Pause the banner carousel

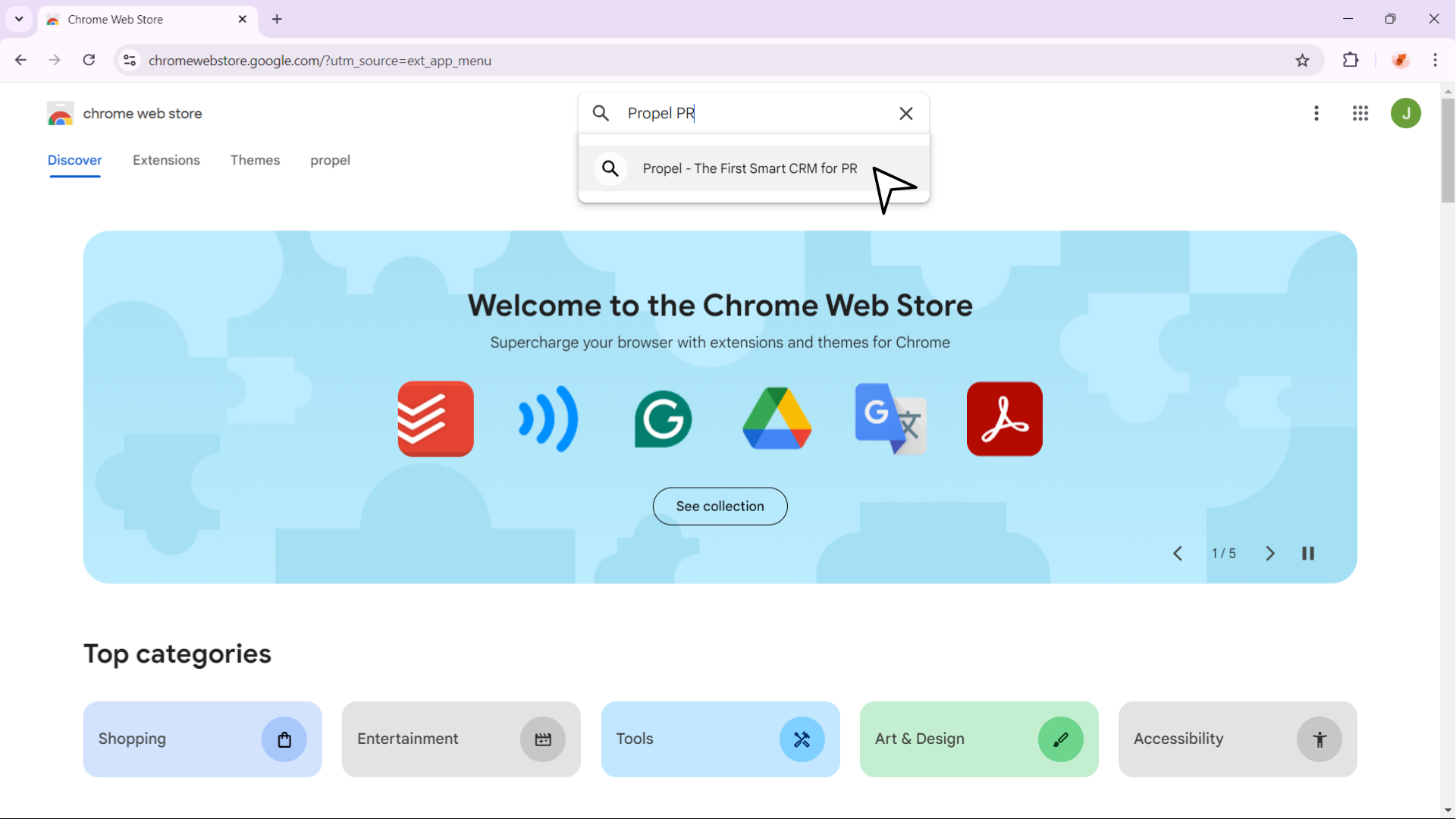point(1308,554)
